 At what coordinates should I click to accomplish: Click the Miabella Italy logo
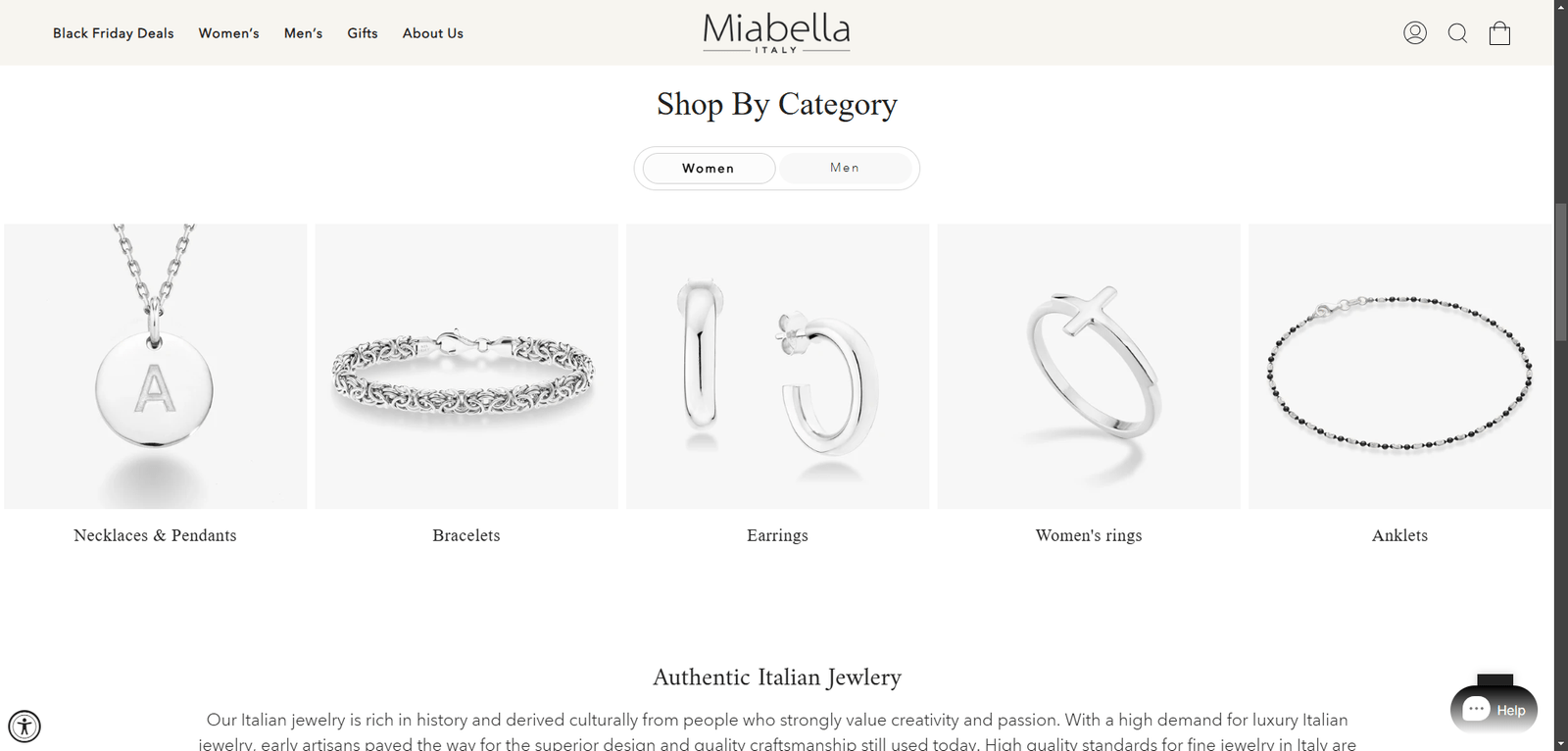[x=776, y=31]
